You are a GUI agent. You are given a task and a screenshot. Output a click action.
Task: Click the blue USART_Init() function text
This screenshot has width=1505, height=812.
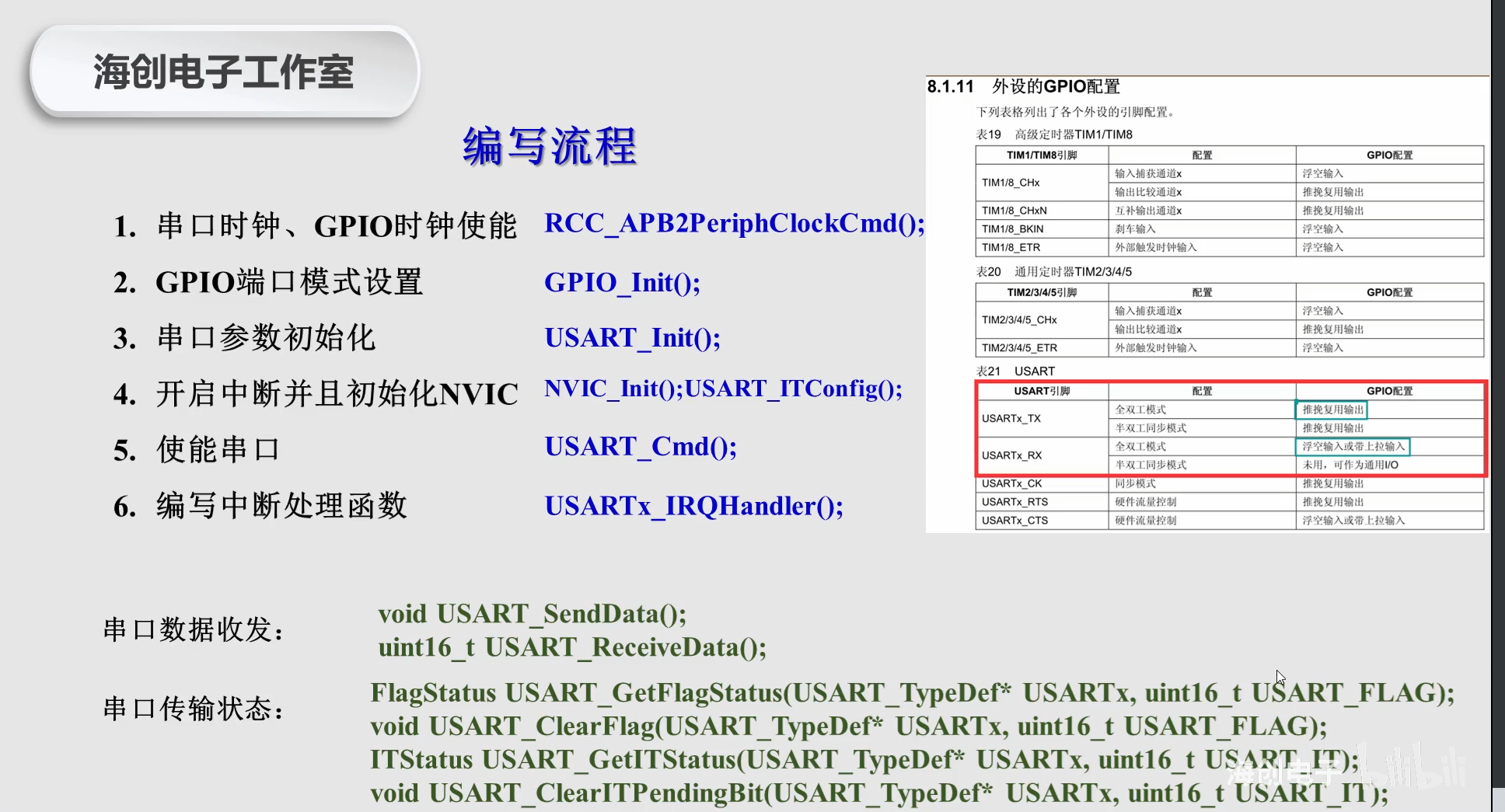632,338
